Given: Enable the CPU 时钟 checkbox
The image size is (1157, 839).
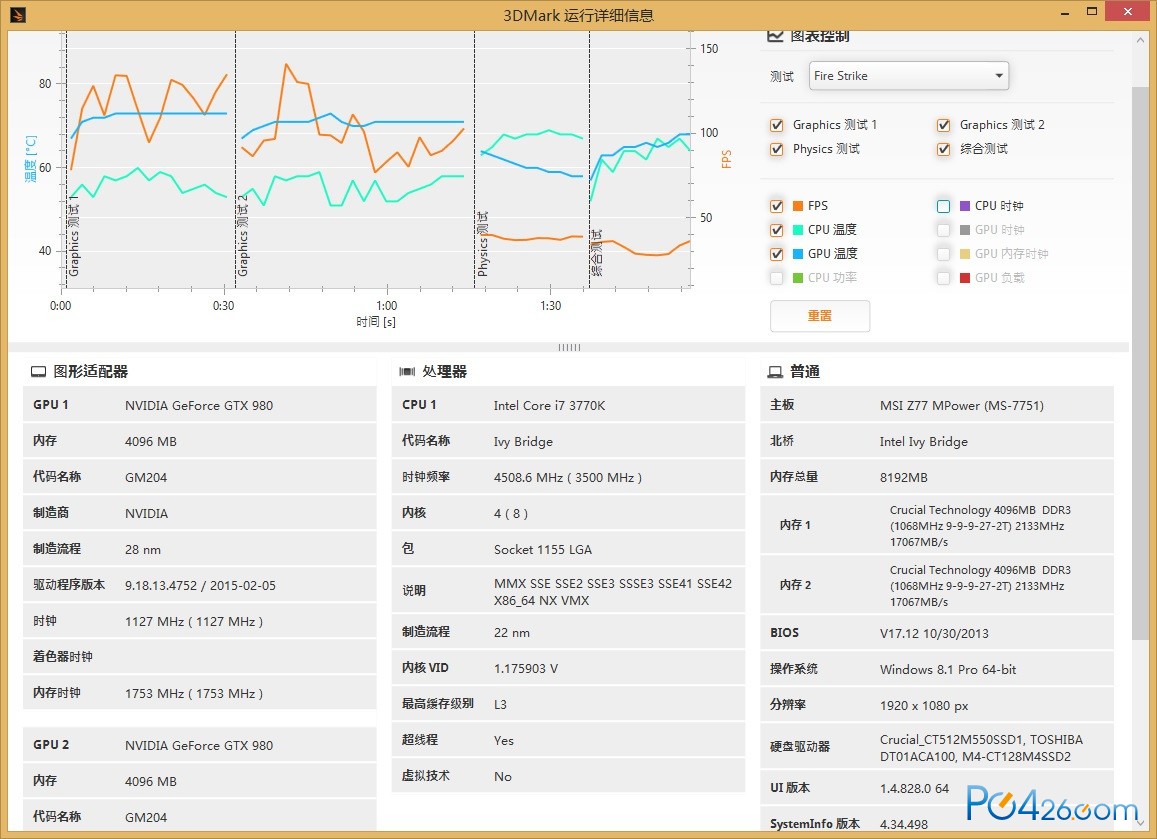Looking at the screenshot, I should tap(943, 206).
